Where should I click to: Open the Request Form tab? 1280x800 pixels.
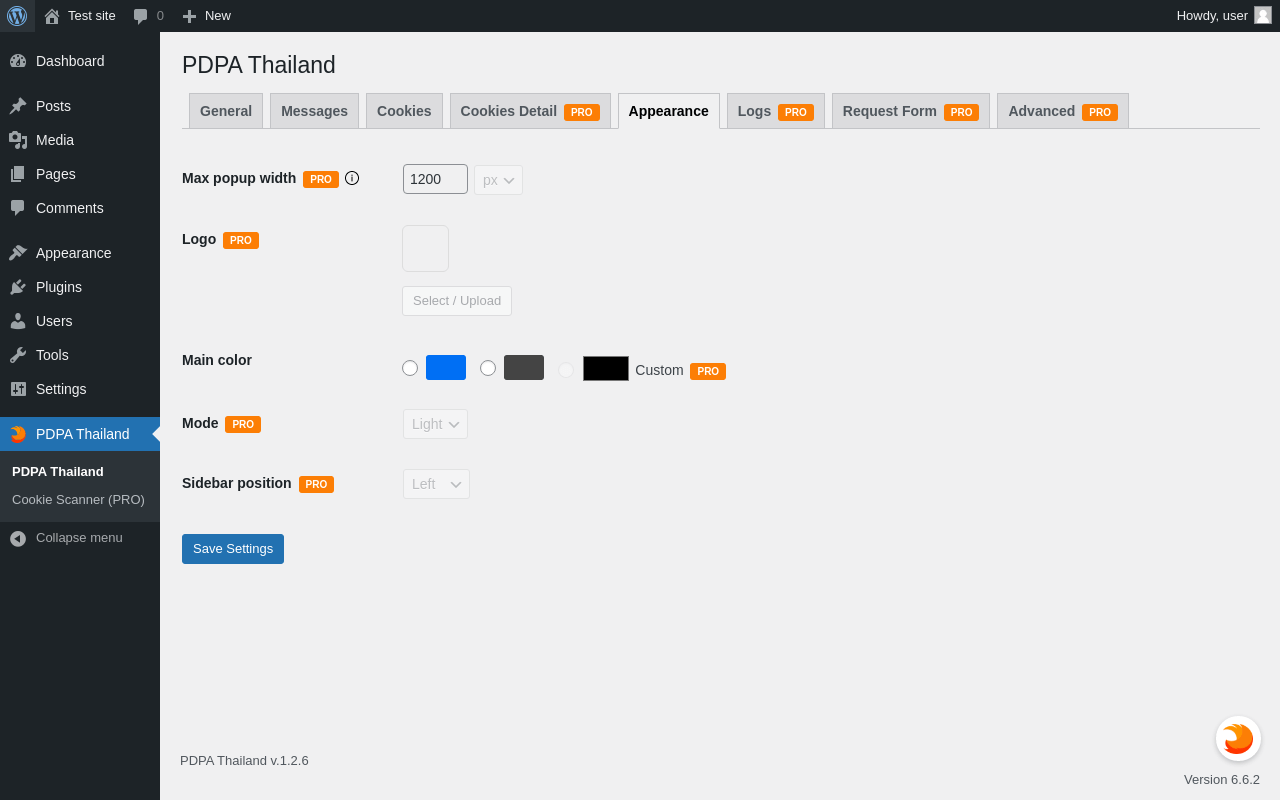(911, 111)
